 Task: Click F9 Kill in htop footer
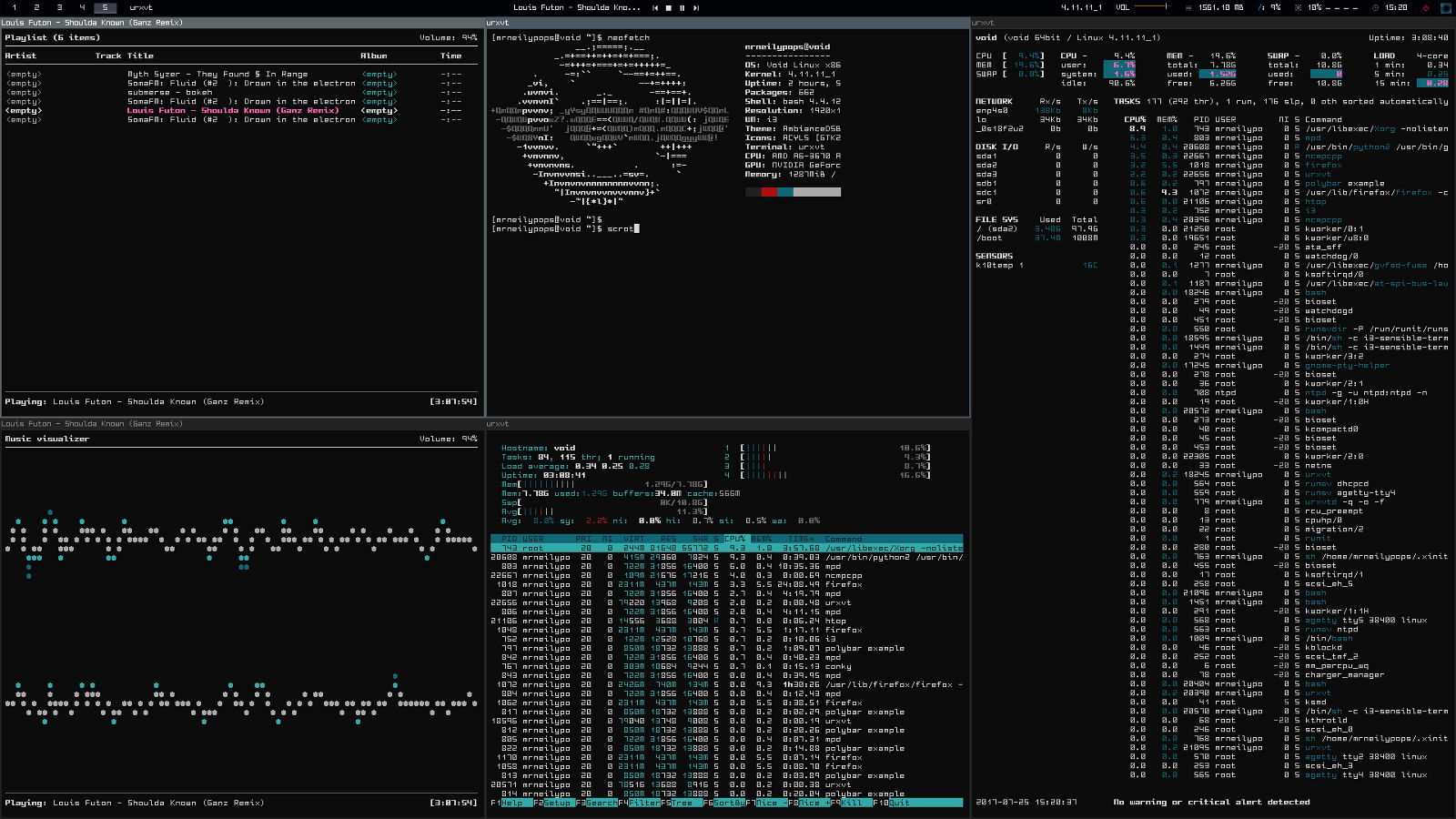coord(852,803)
